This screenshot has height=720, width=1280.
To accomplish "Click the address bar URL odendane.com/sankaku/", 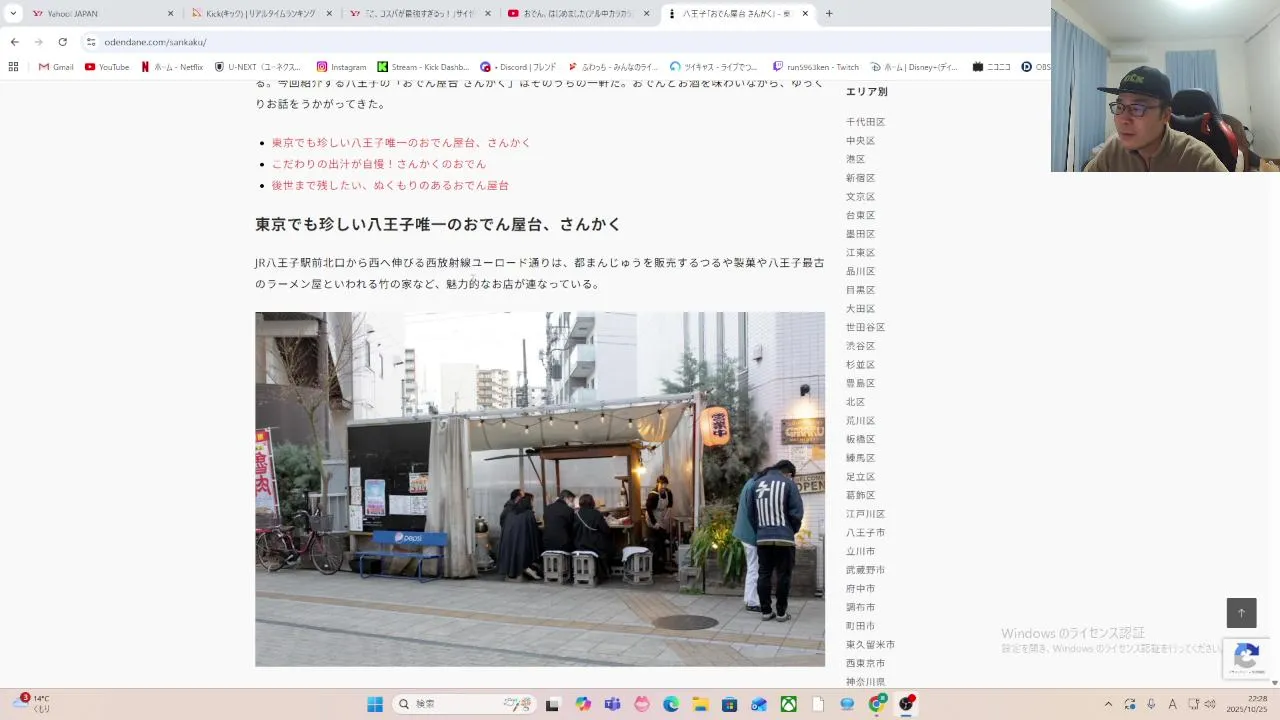I will tap(155, 42).
